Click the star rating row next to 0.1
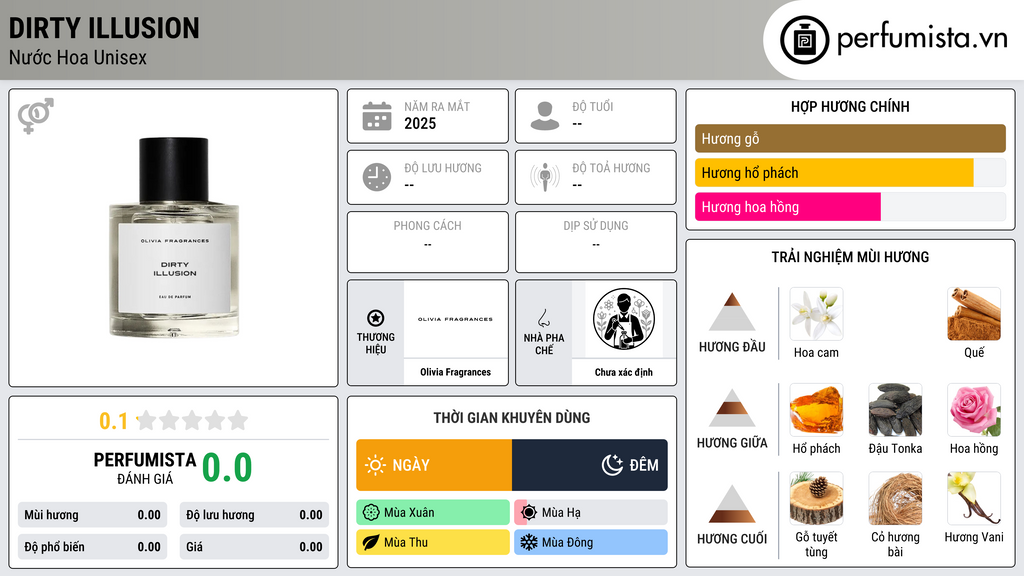The height and width of the screenshot is (576, 1024). tap(193, 421)
